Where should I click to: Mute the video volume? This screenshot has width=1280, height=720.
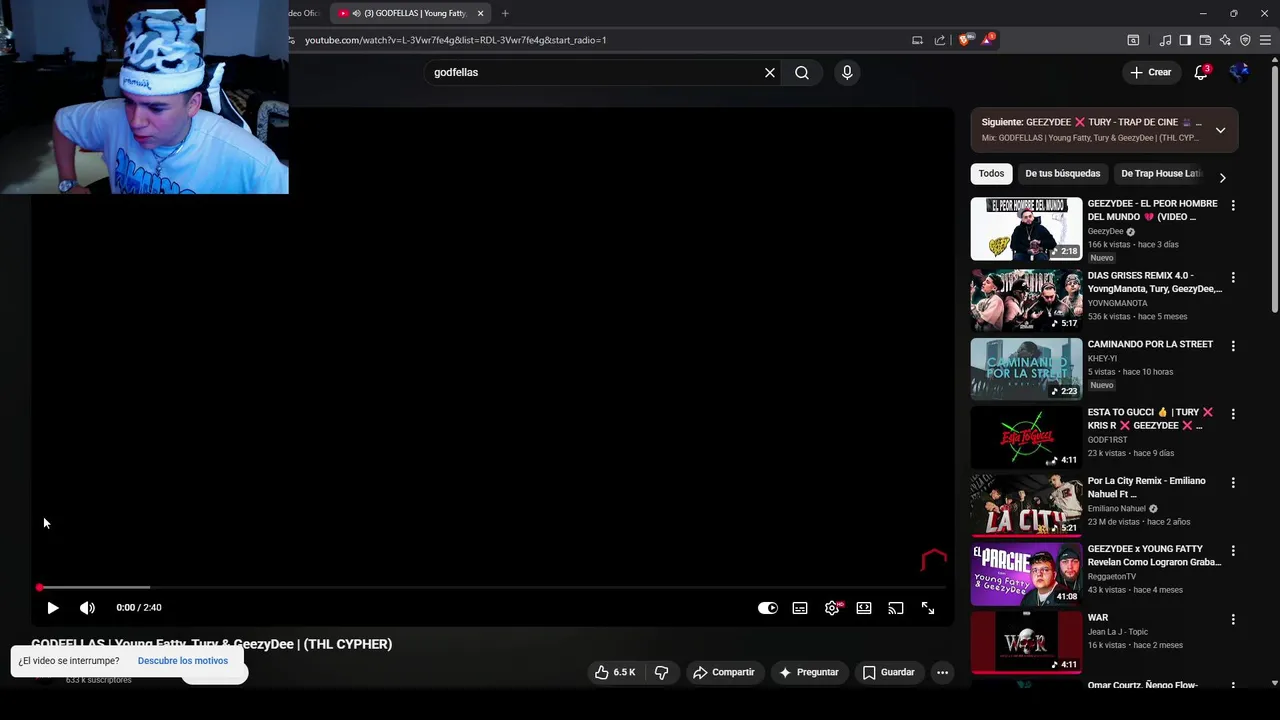[x=88, y=608]
